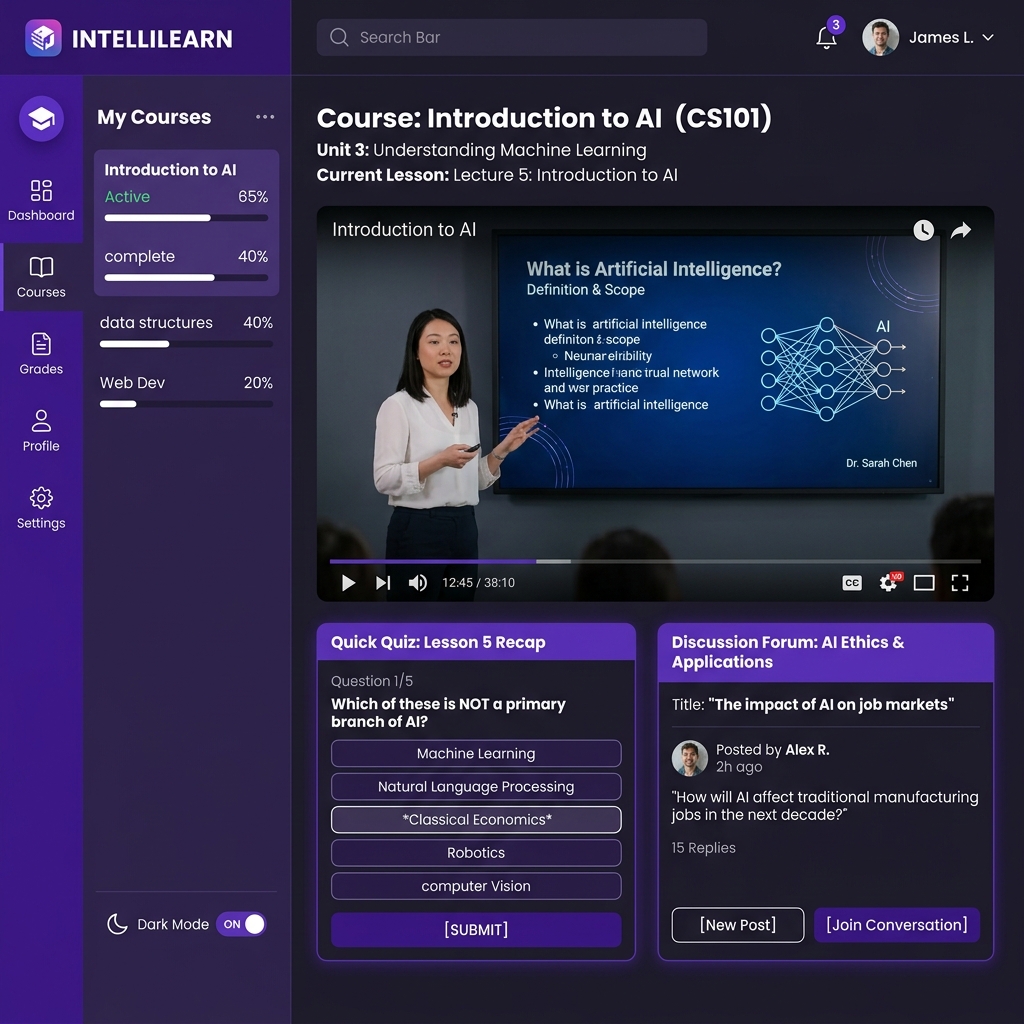Choose the Classical Economics answer
The width and height of the screenshot is (1024, 1024).
(x=476, y=820)
